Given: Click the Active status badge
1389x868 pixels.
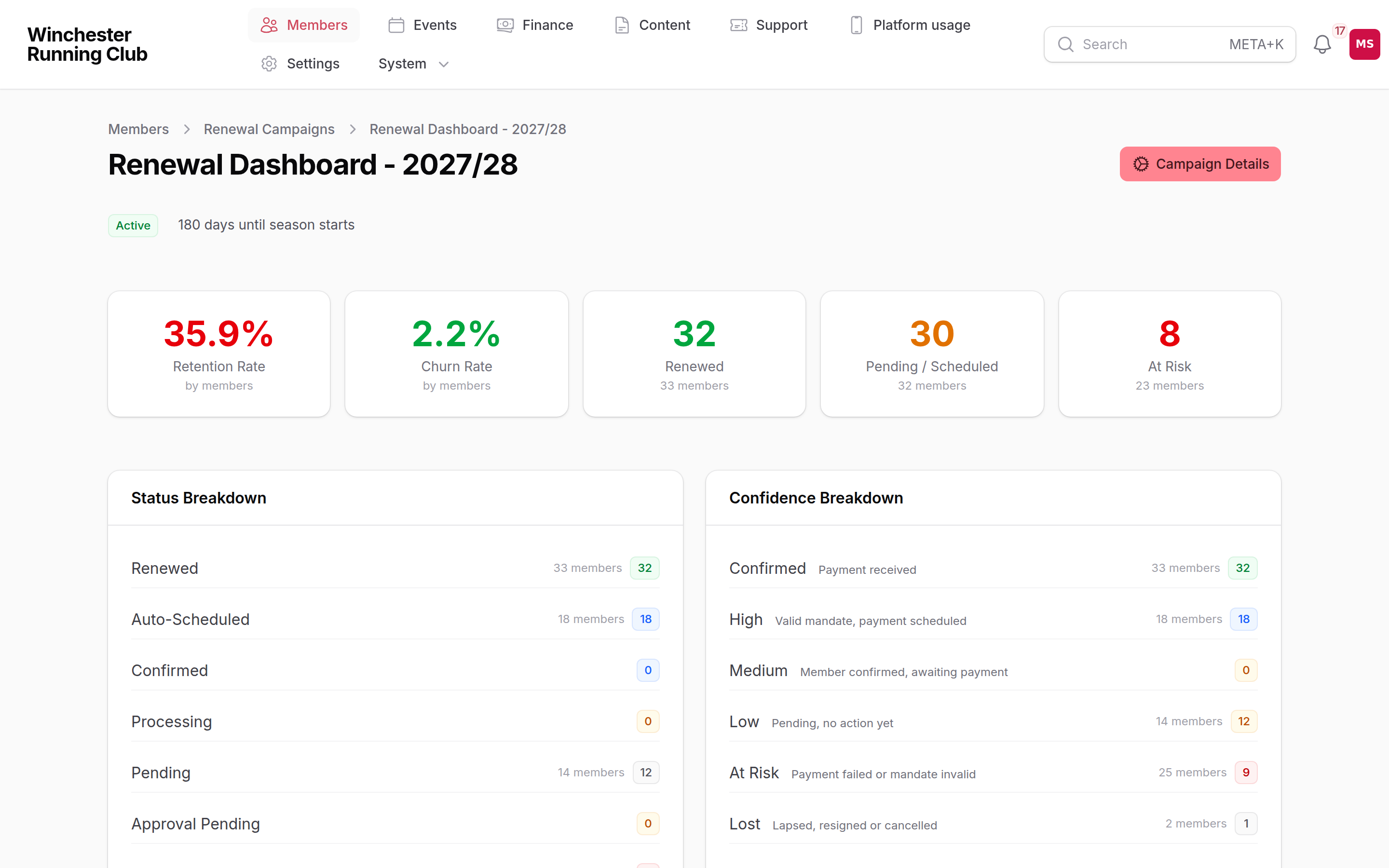Looking at the screenshot, I should point(133,226).
